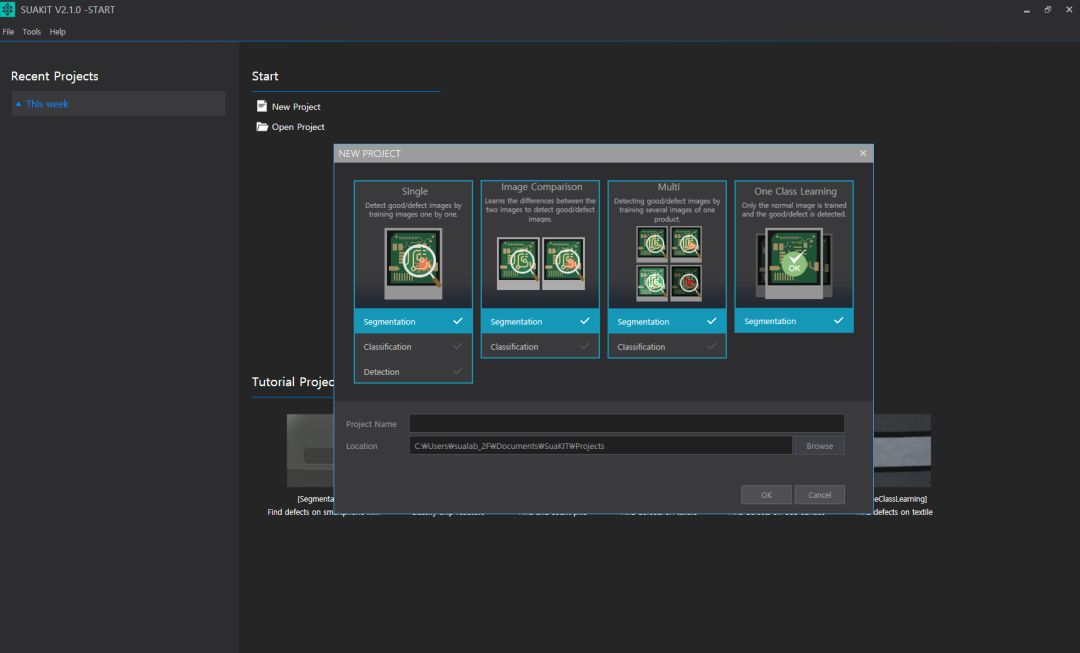Select Detection under Single
This screenshot has height=653, width=1080.
413,371
